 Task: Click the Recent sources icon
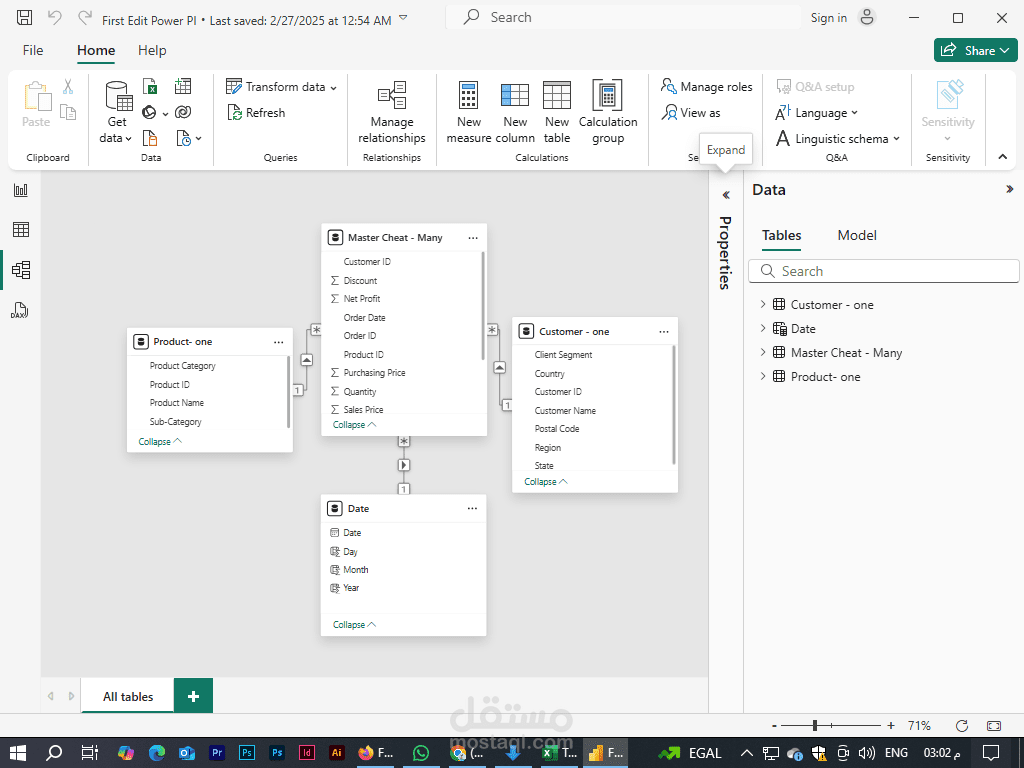(x=183, y=138)
